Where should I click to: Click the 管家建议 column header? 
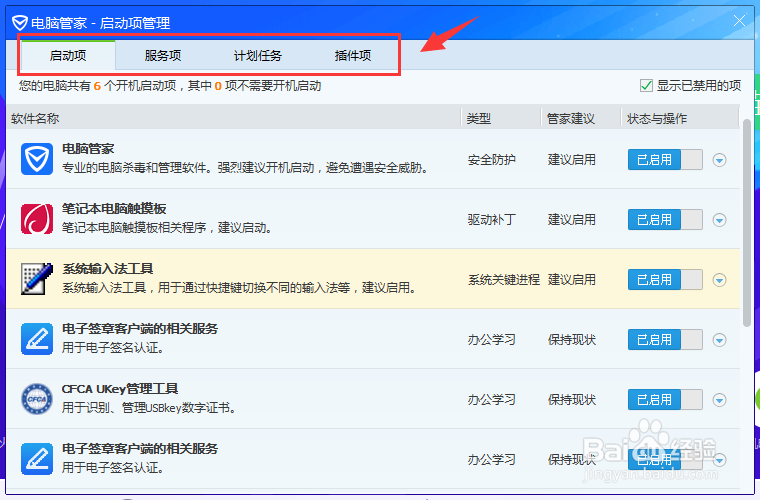pyautogui.click(x=581, y=119)
